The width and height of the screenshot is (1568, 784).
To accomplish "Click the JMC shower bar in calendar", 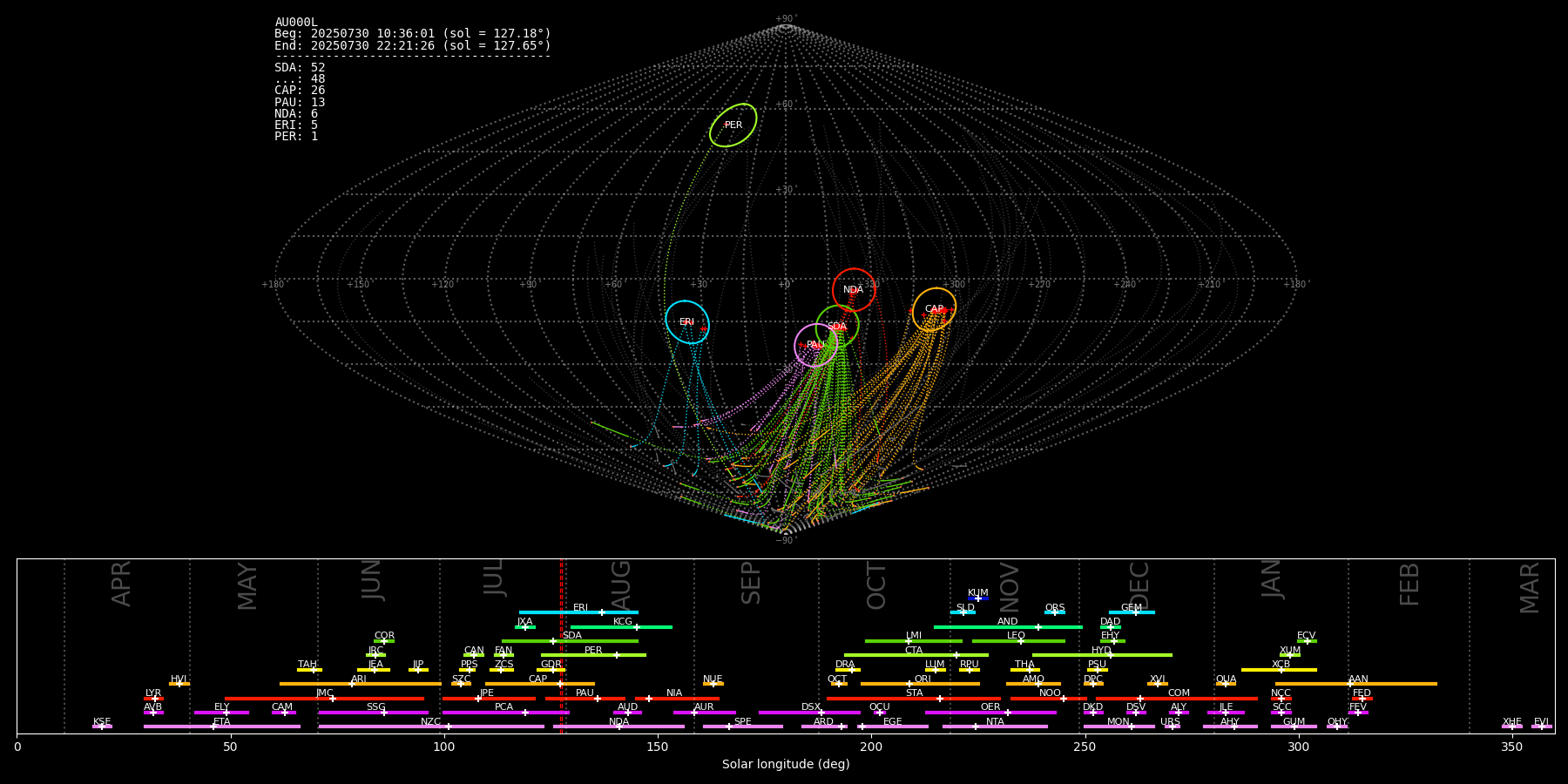I will (x=325, y=699).
